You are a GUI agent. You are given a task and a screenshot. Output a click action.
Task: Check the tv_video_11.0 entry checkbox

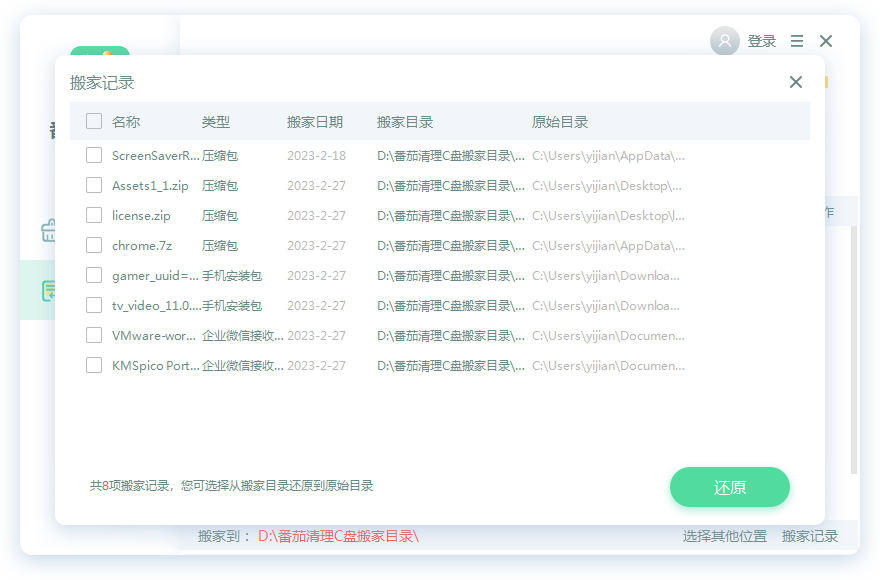pos(95,305)
